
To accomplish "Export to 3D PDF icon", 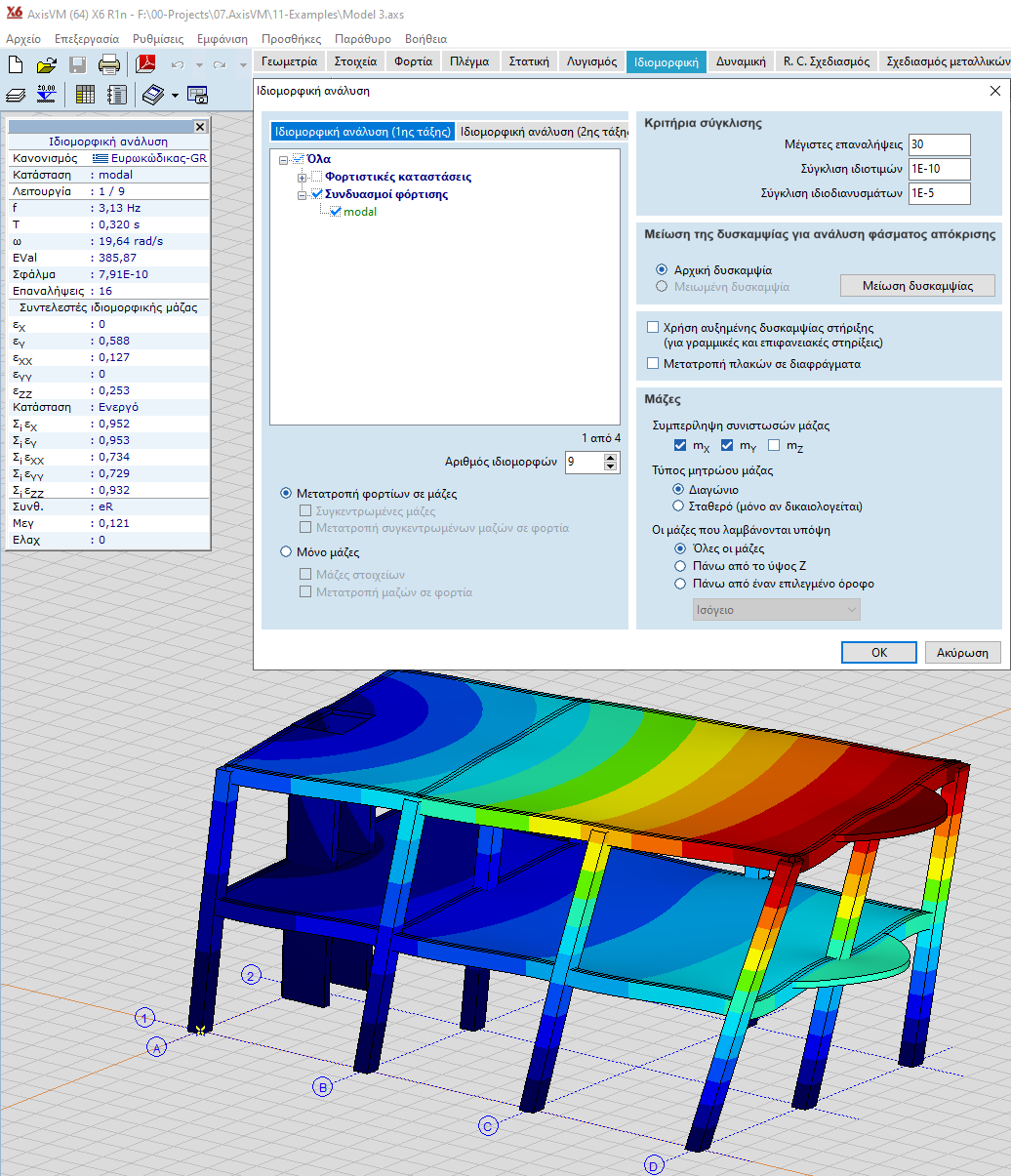I will (145, 65).
